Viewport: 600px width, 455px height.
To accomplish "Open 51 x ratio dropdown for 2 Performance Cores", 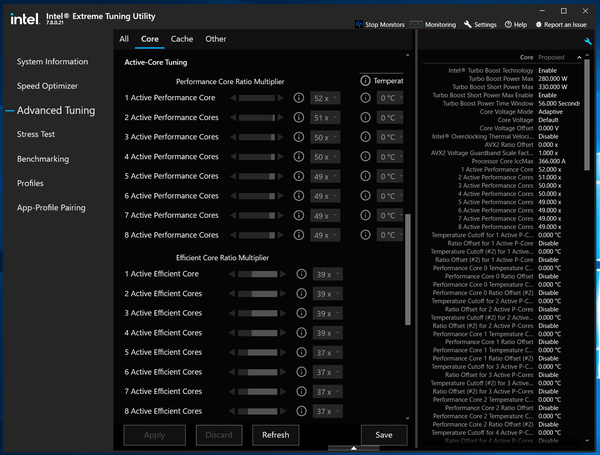I will point(325,118).
